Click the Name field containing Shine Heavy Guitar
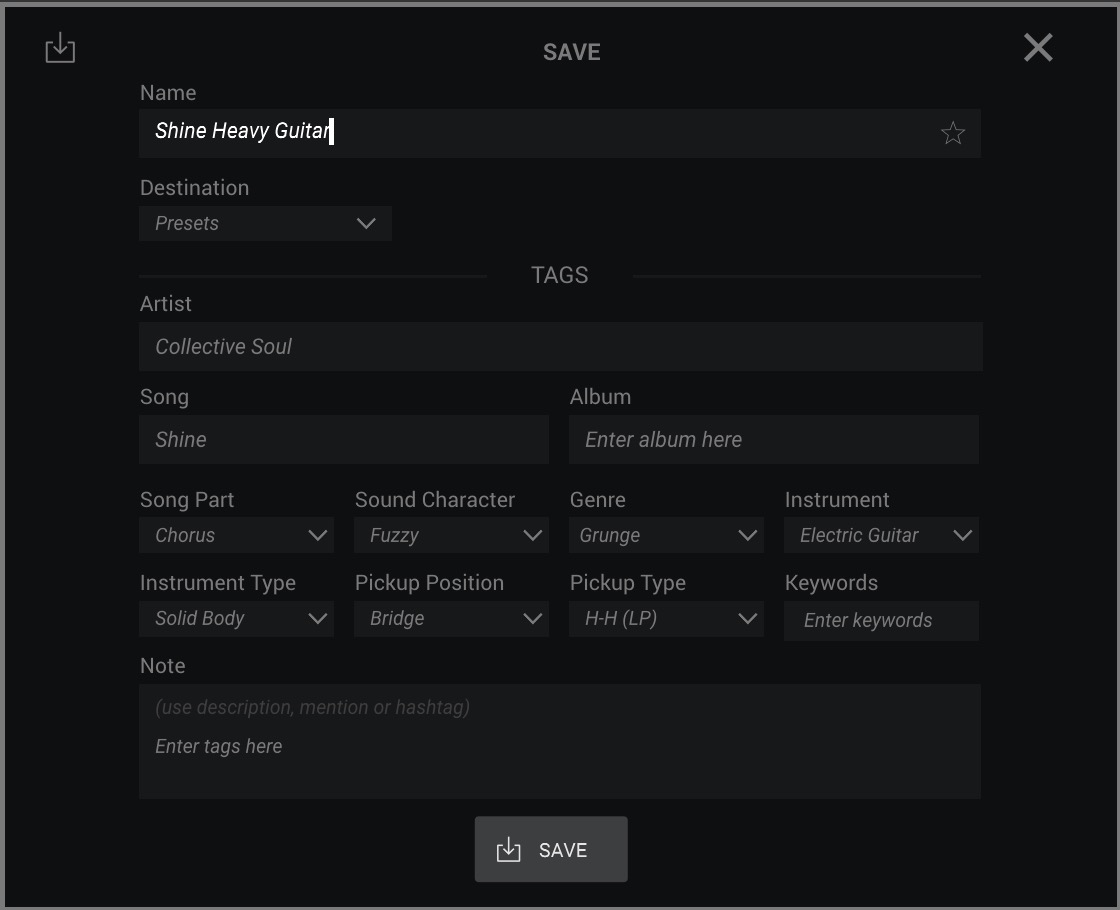 point(559,133)
